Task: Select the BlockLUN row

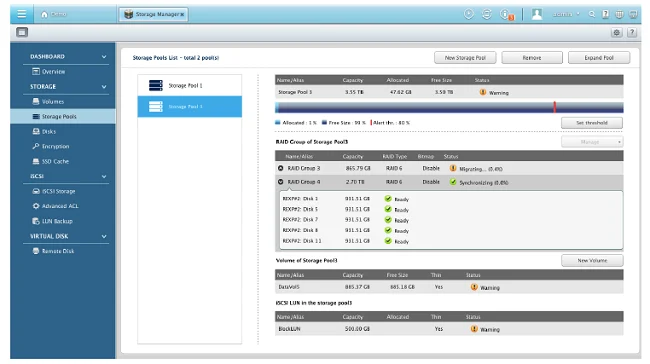Action: (449, 329)
